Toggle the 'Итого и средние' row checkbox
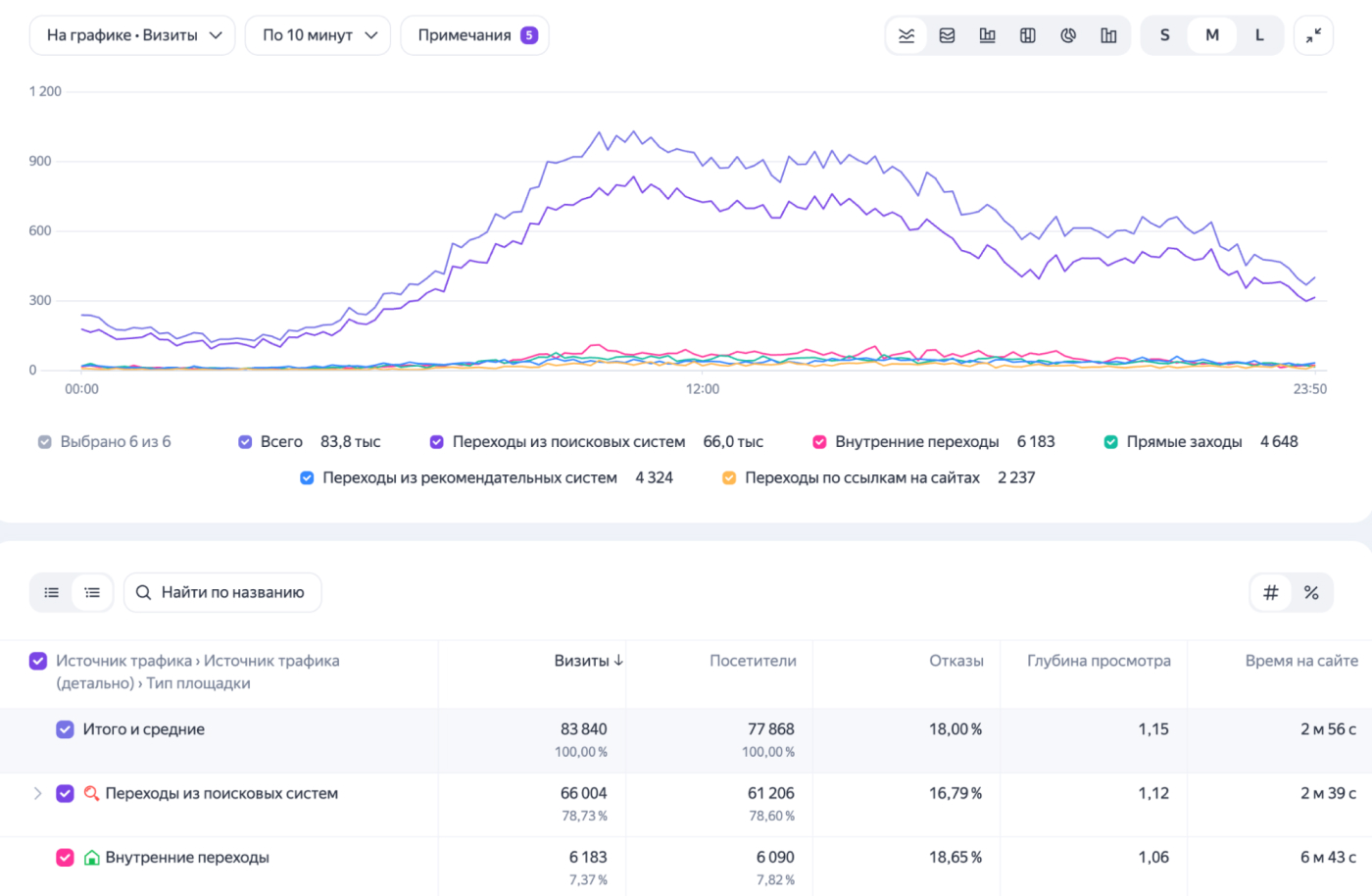This screenshot has width=1372, height=896. pyautogui.click(x=65, y=729)
